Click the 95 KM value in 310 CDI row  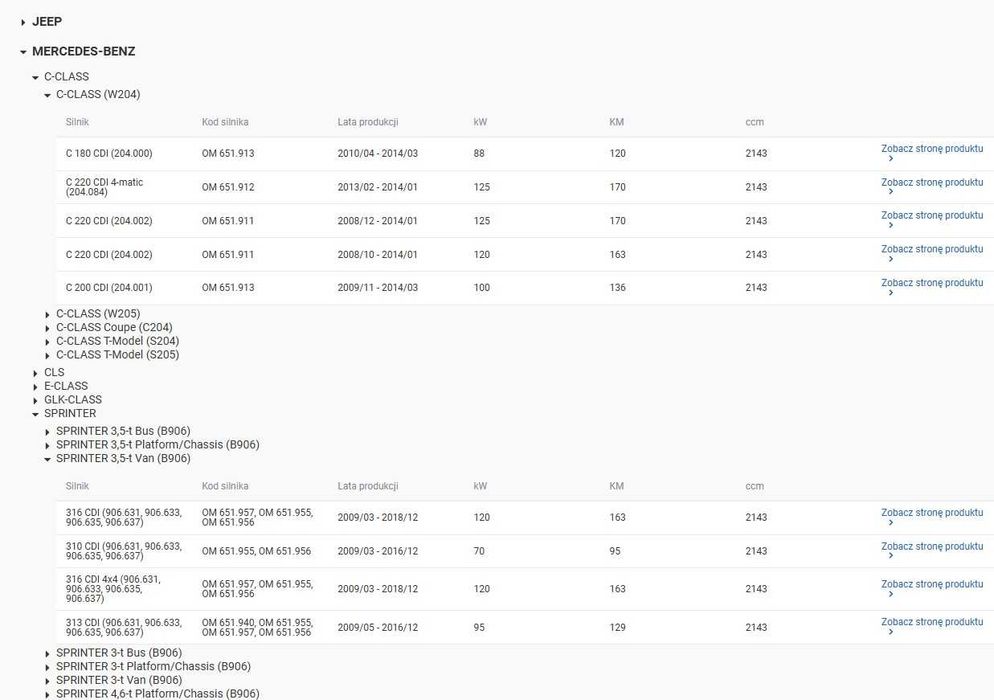click(x=615, y=552)
